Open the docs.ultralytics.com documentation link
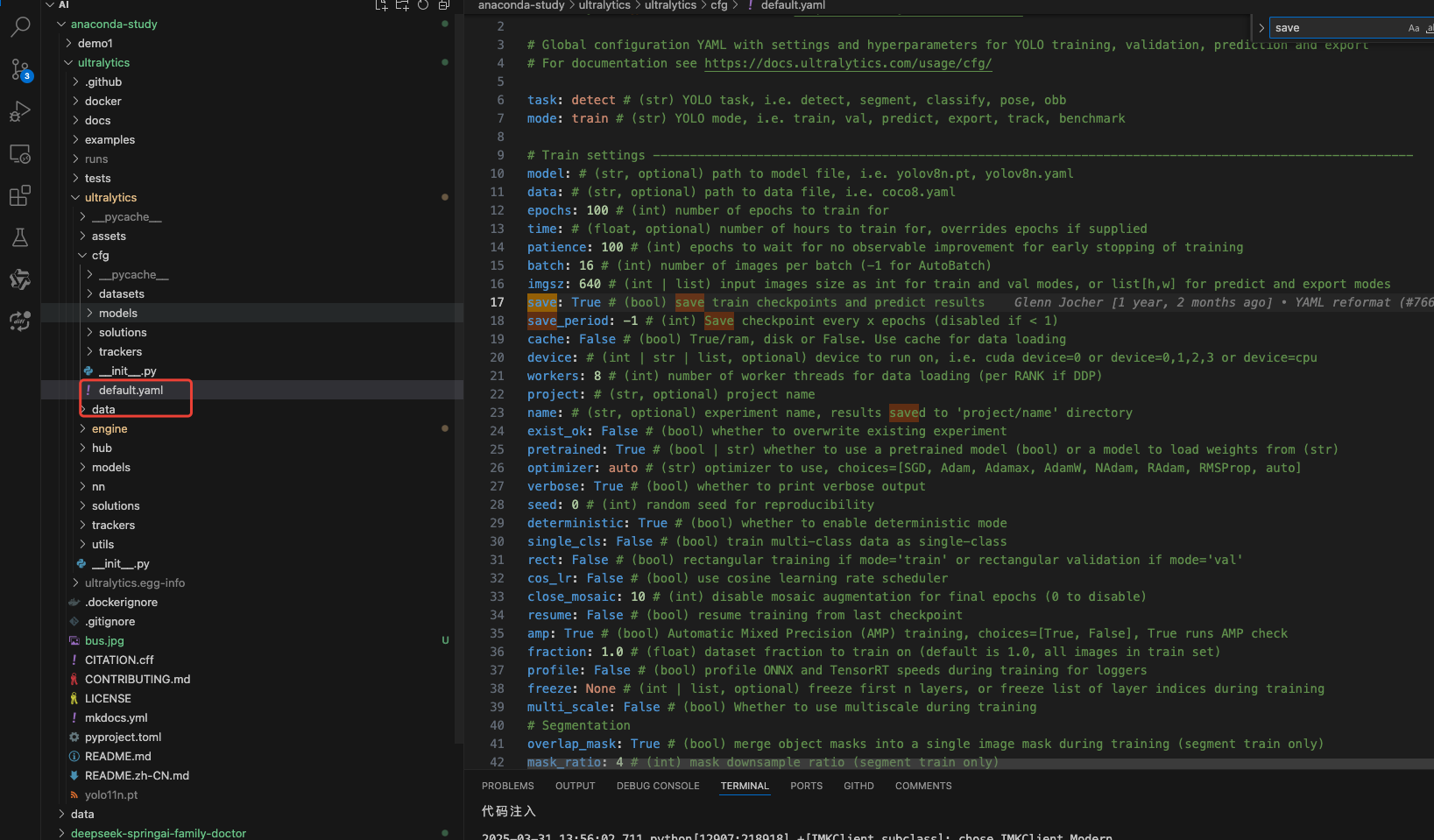The width and height of the screenshot is (1434, 840). pyautogui.click(x=847, y=63)
